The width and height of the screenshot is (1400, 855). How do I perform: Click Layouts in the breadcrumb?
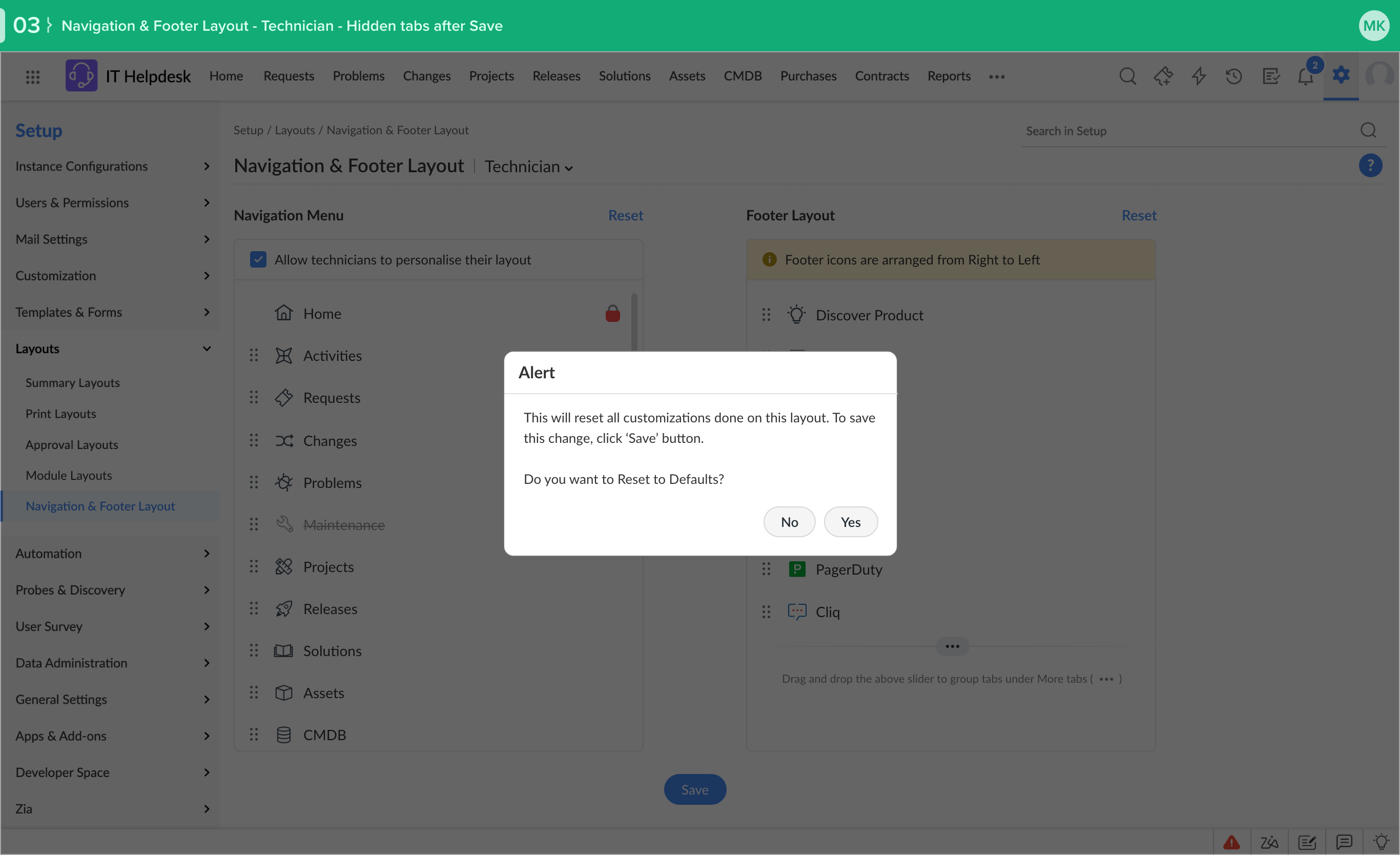click(294, 130)
